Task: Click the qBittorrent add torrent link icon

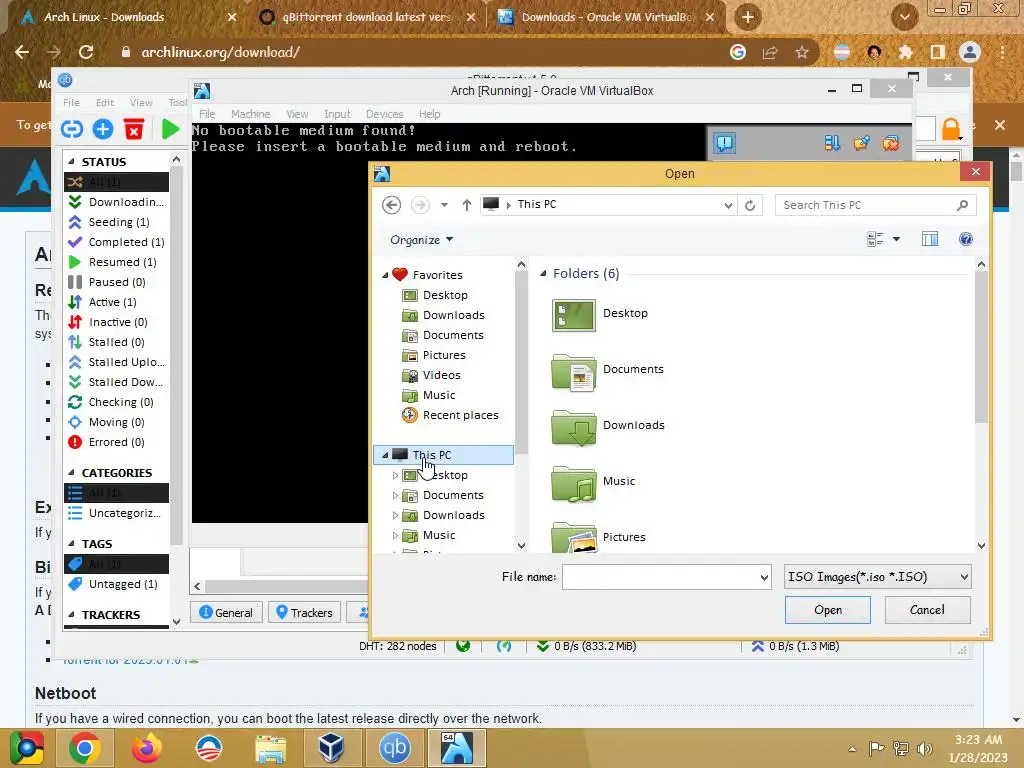Action: point(72,129)
